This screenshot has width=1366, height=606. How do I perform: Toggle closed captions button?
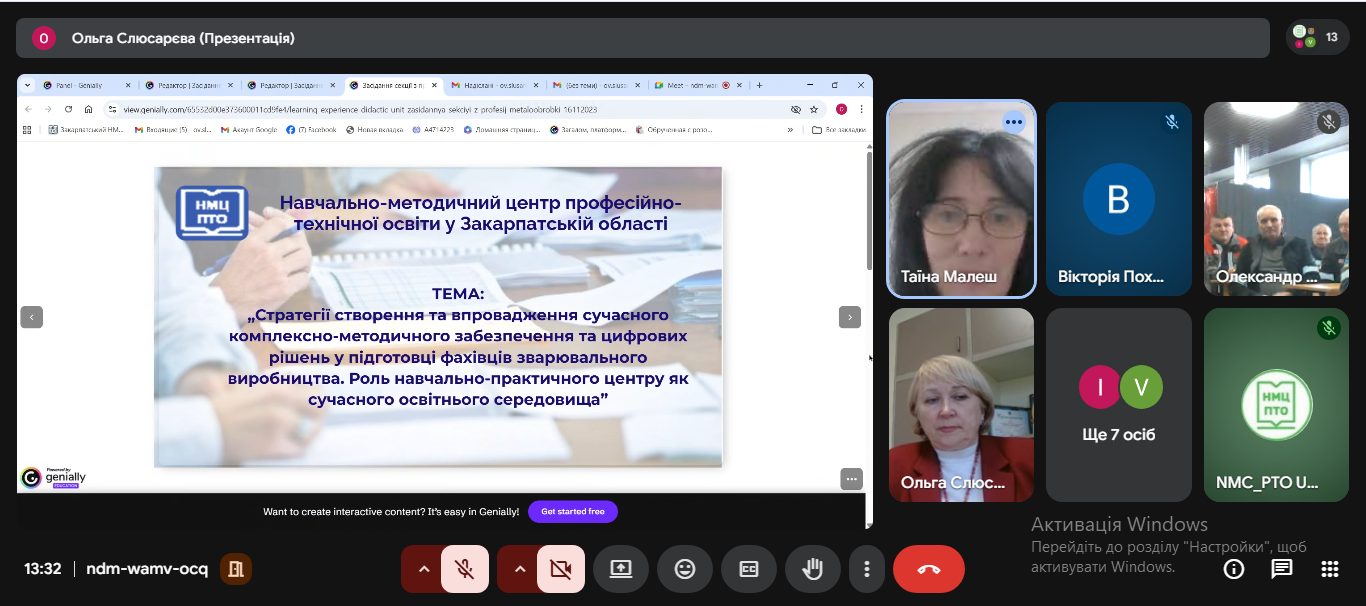(x=749, y=569)
